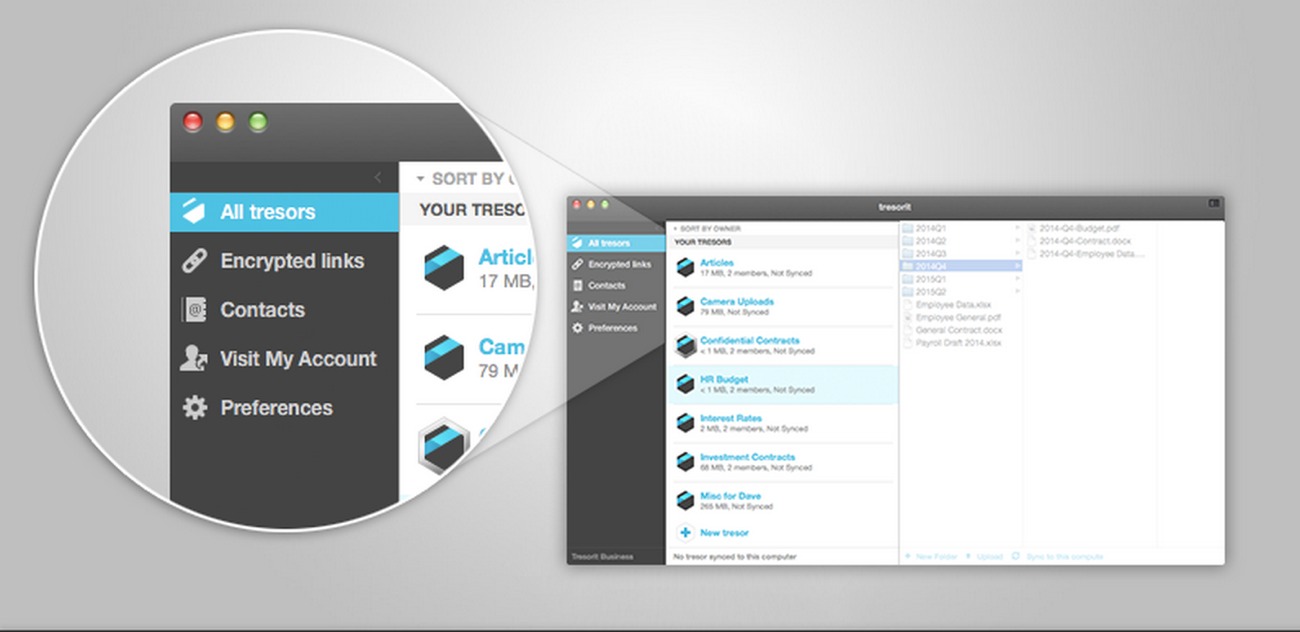This screenshot has width=1300, height=632.
Task: Expand the 2015Q2 folder arrow
Action: (1018, 292)
